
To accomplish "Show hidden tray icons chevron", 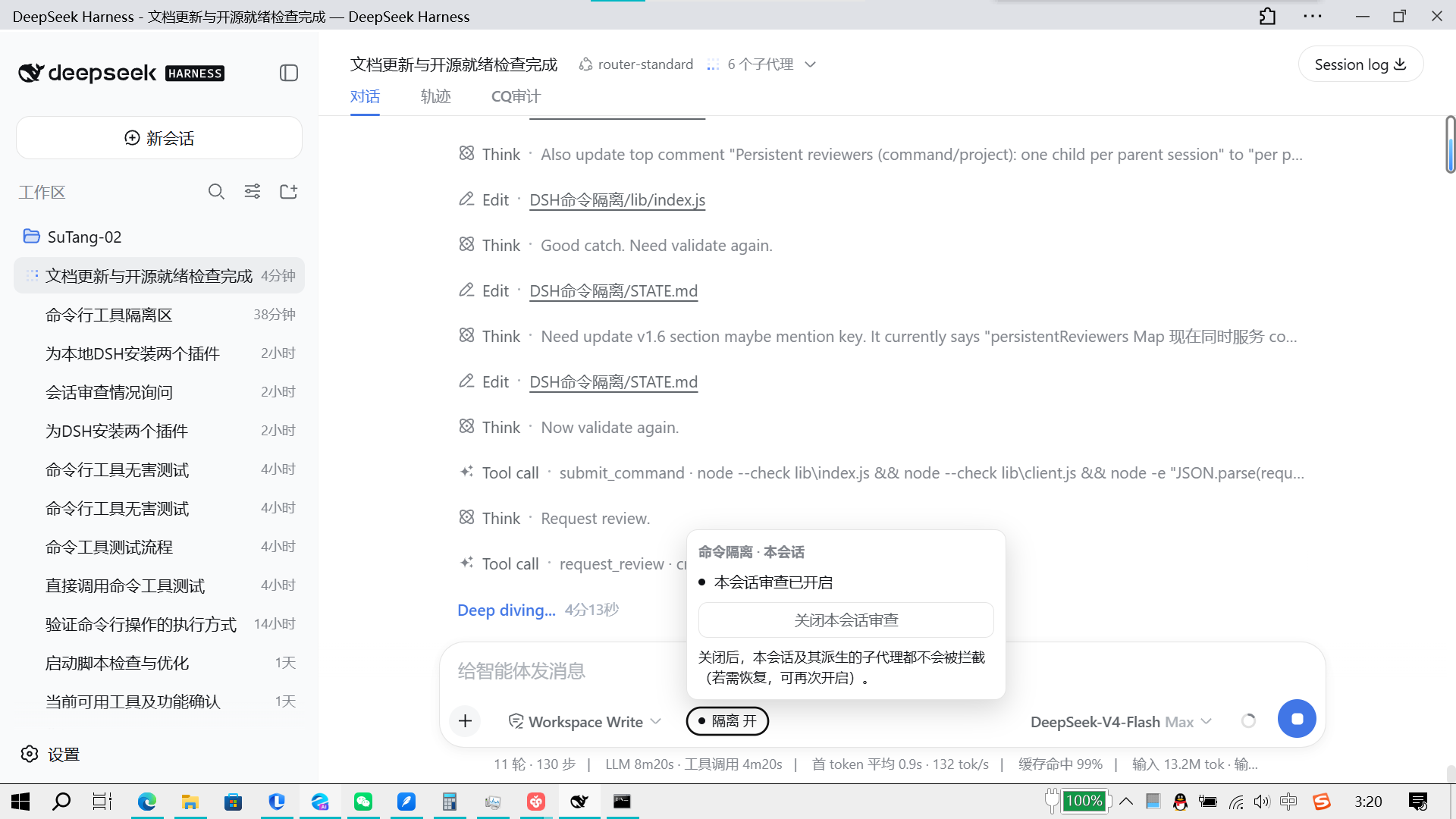I will pyautogui.click(x=1126, y=802).
